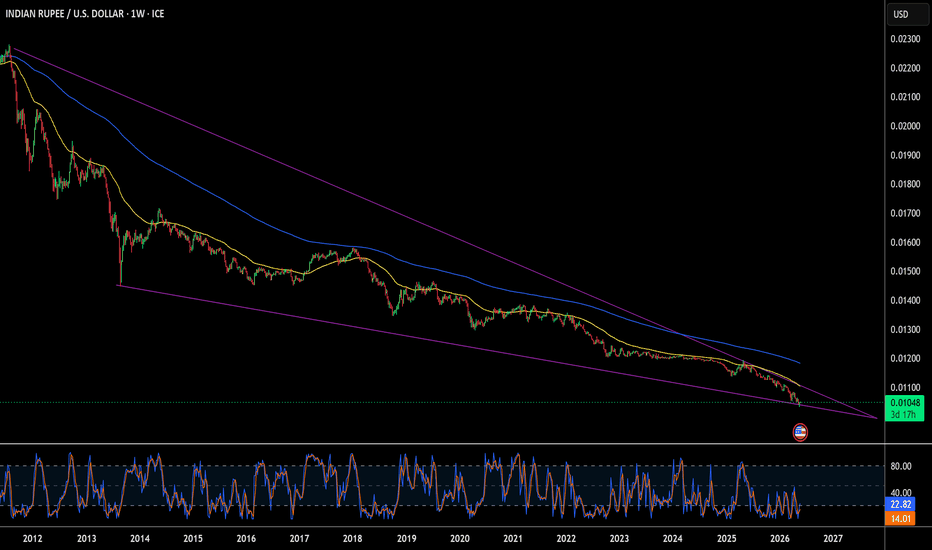Click the 40.00 oscillator scale label
Image resolution: width=932 pixels, height=550 pixels.
(900, 492)
